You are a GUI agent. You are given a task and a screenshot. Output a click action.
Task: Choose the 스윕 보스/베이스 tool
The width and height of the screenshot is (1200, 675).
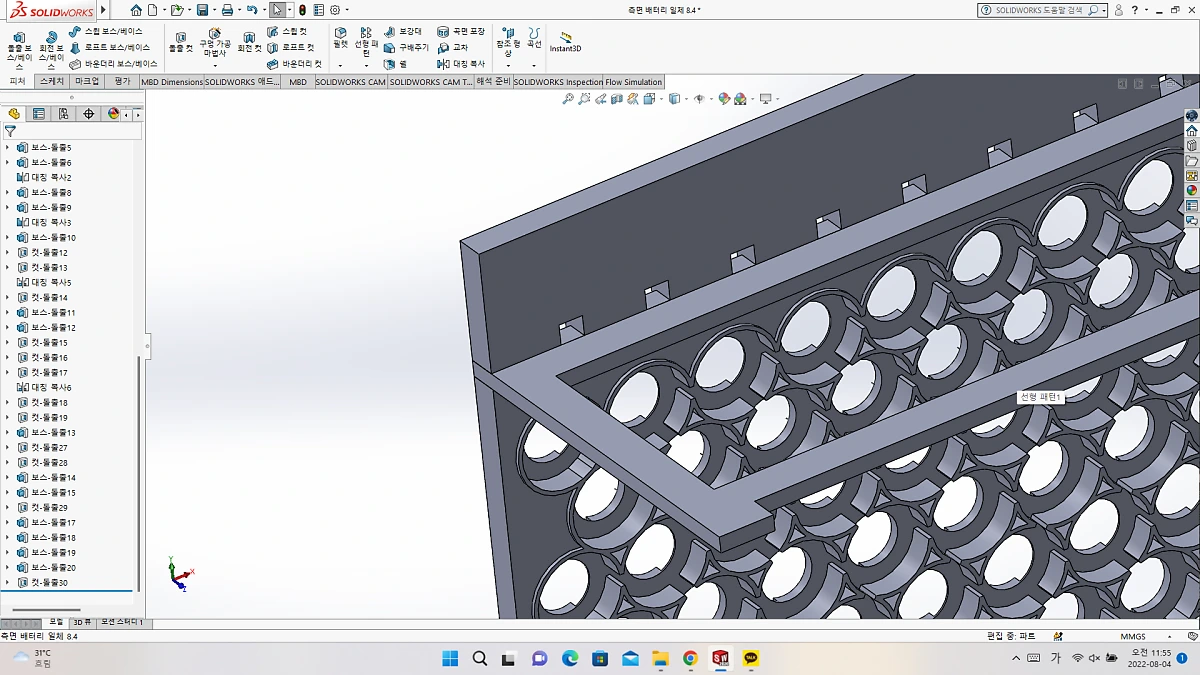coord(106,31)
